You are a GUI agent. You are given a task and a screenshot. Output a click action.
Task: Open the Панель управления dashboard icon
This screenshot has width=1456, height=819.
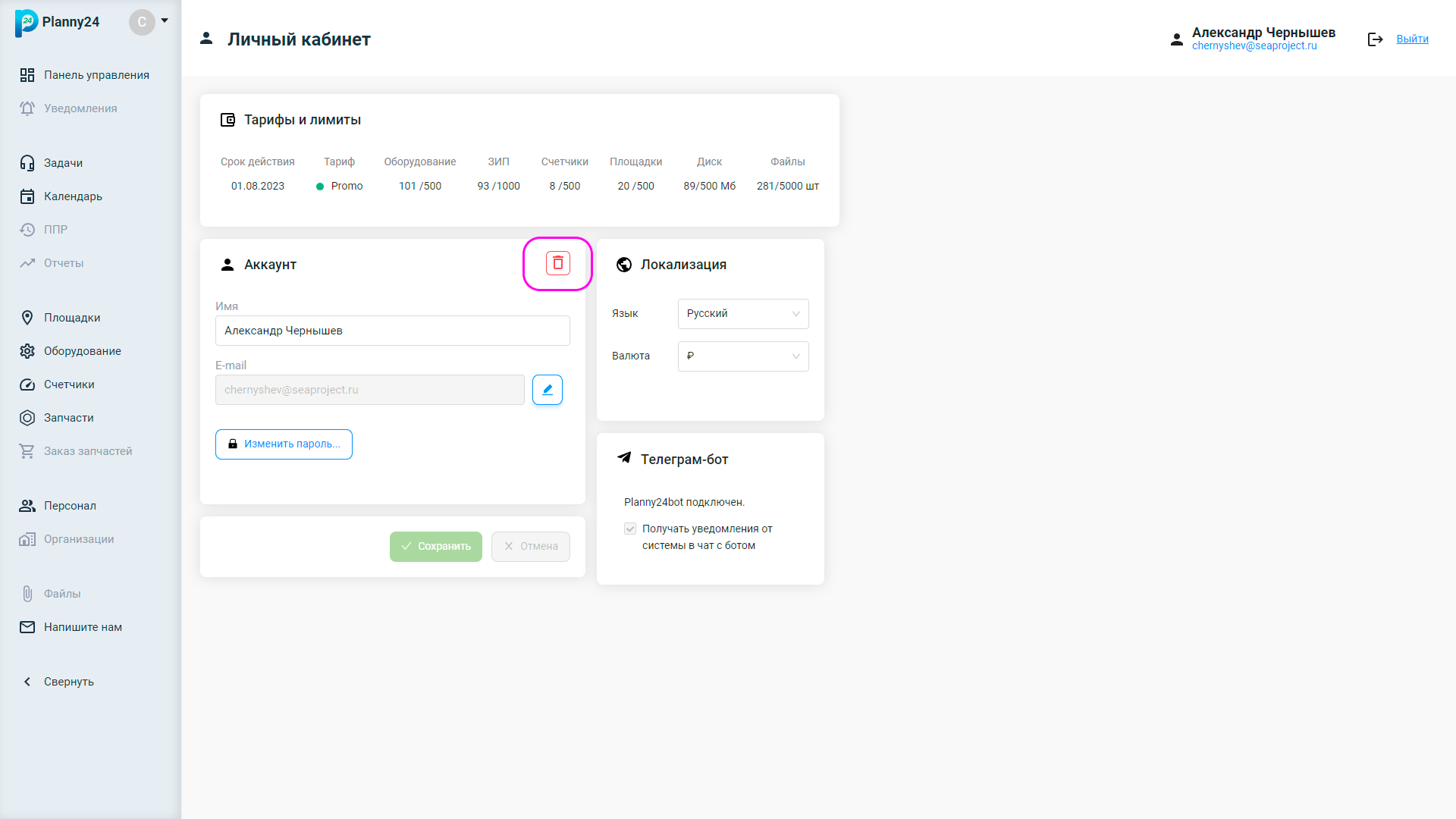[x=27, y=75]
